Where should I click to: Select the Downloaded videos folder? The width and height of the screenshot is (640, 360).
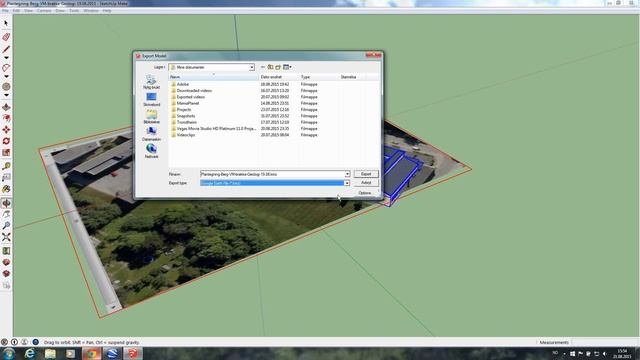[194, 91]
